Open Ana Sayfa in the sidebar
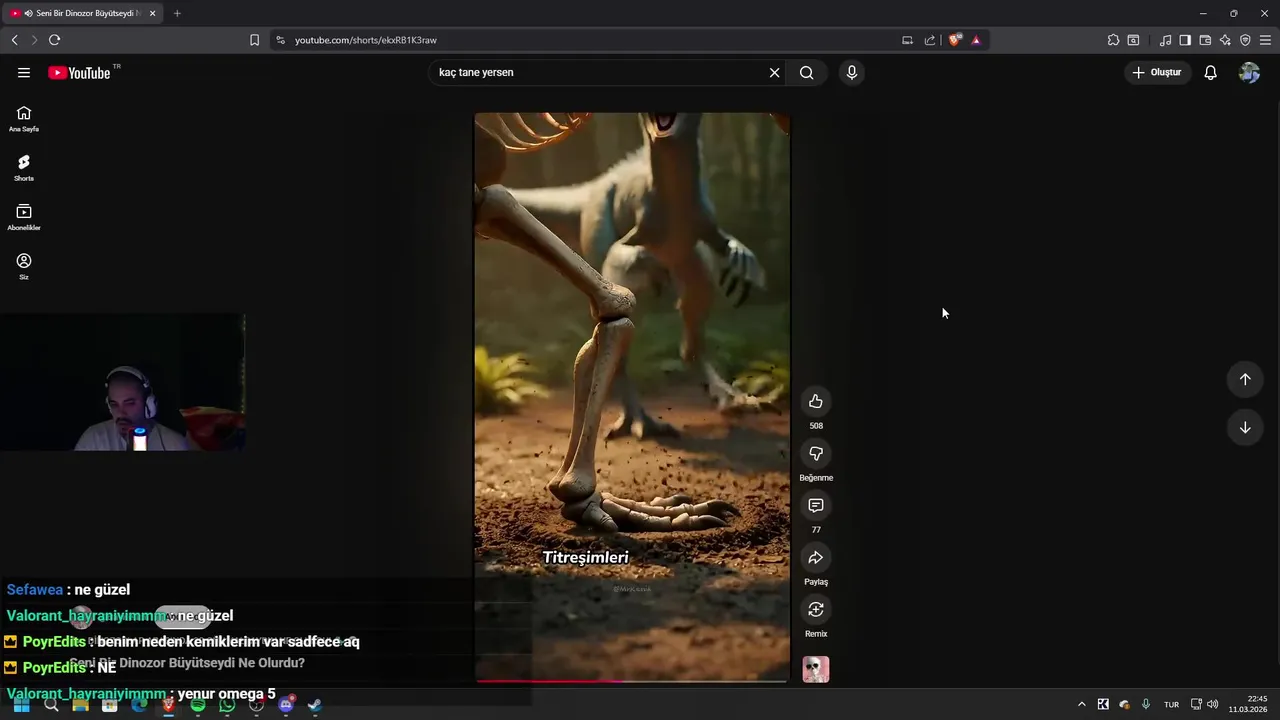1280x720 pixels. point(24,118)
